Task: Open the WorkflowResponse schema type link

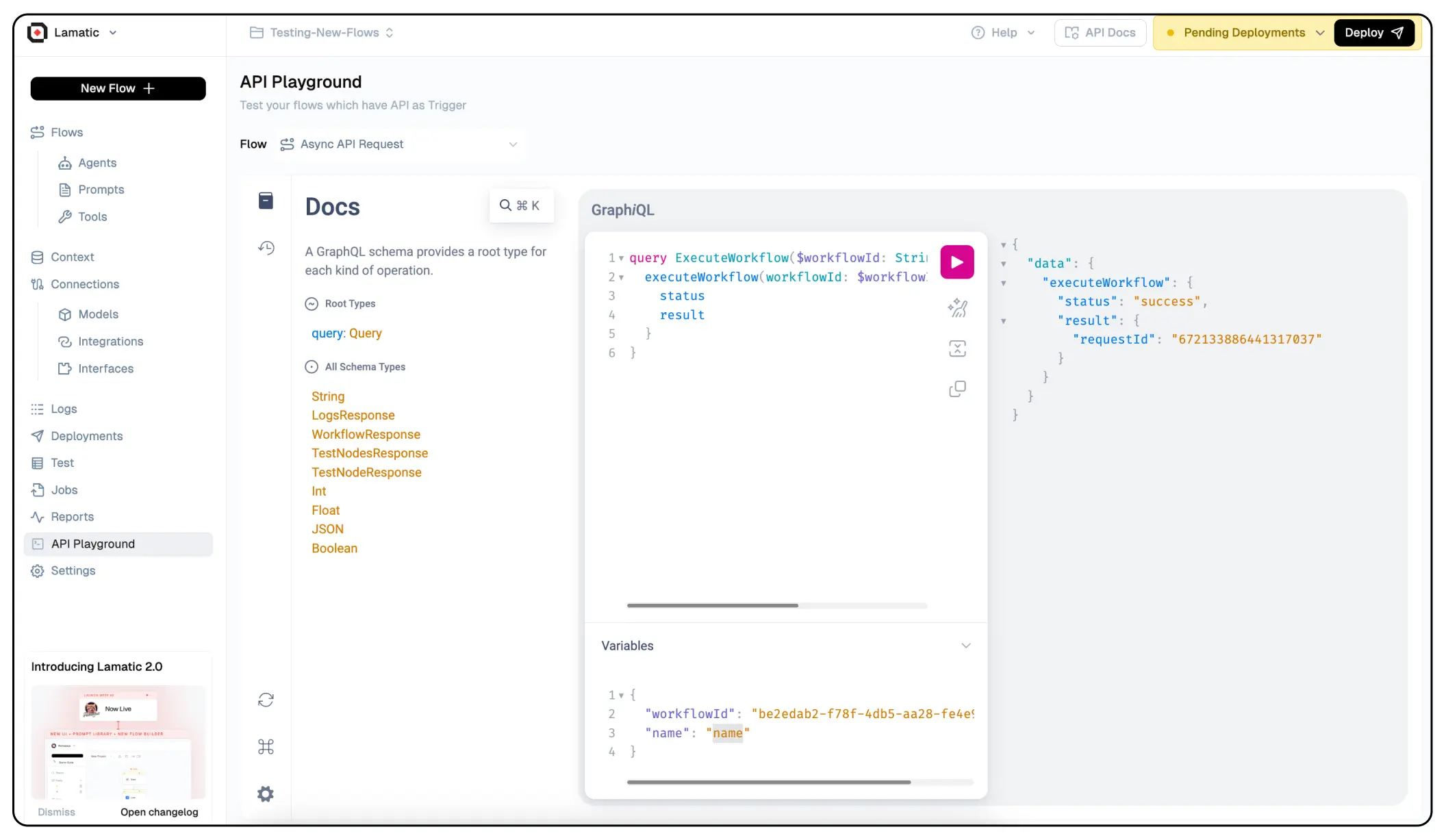Action: point(366,434)
